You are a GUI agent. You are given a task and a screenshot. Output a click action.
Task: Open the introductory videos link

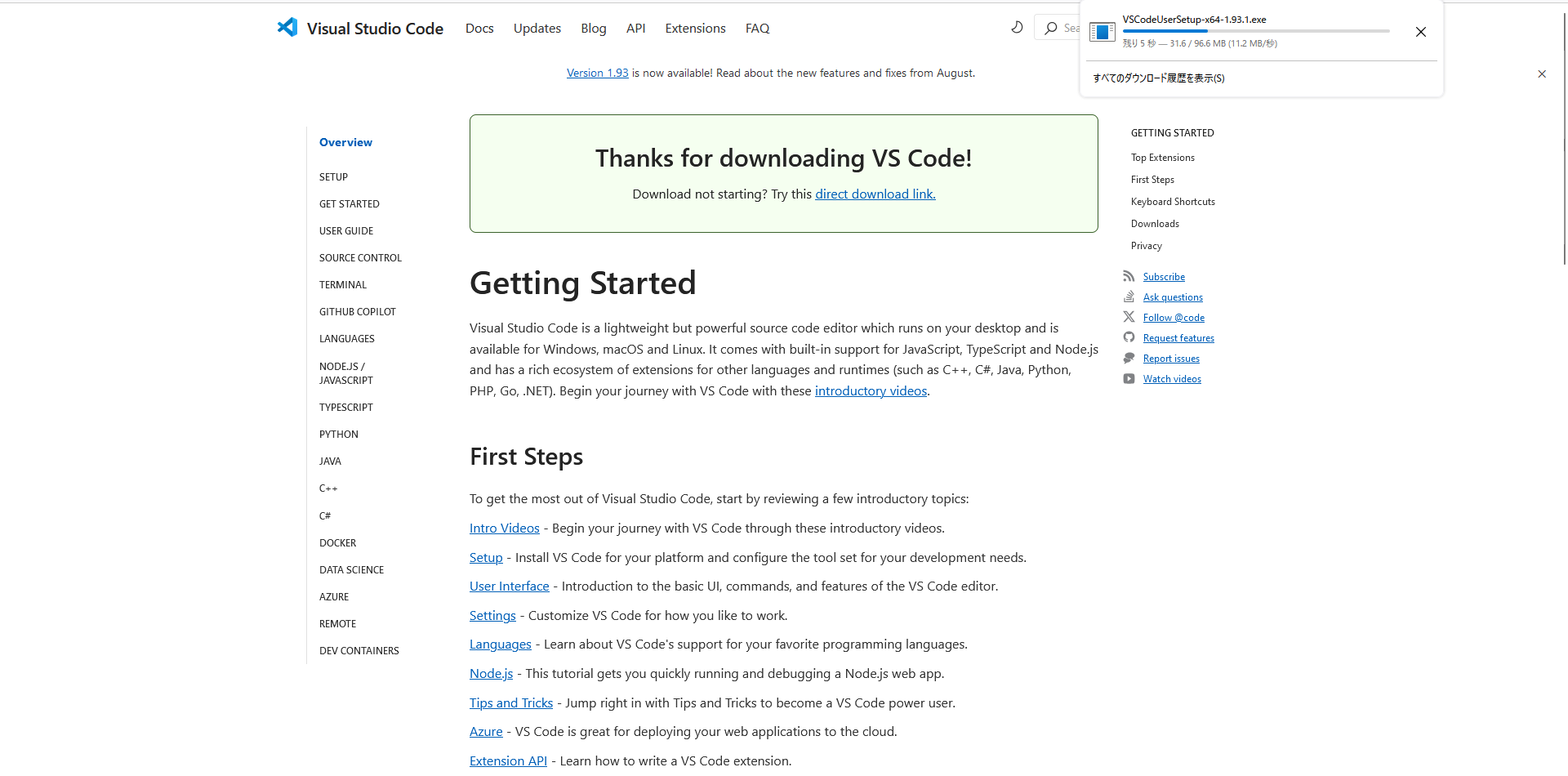[871, 390]
